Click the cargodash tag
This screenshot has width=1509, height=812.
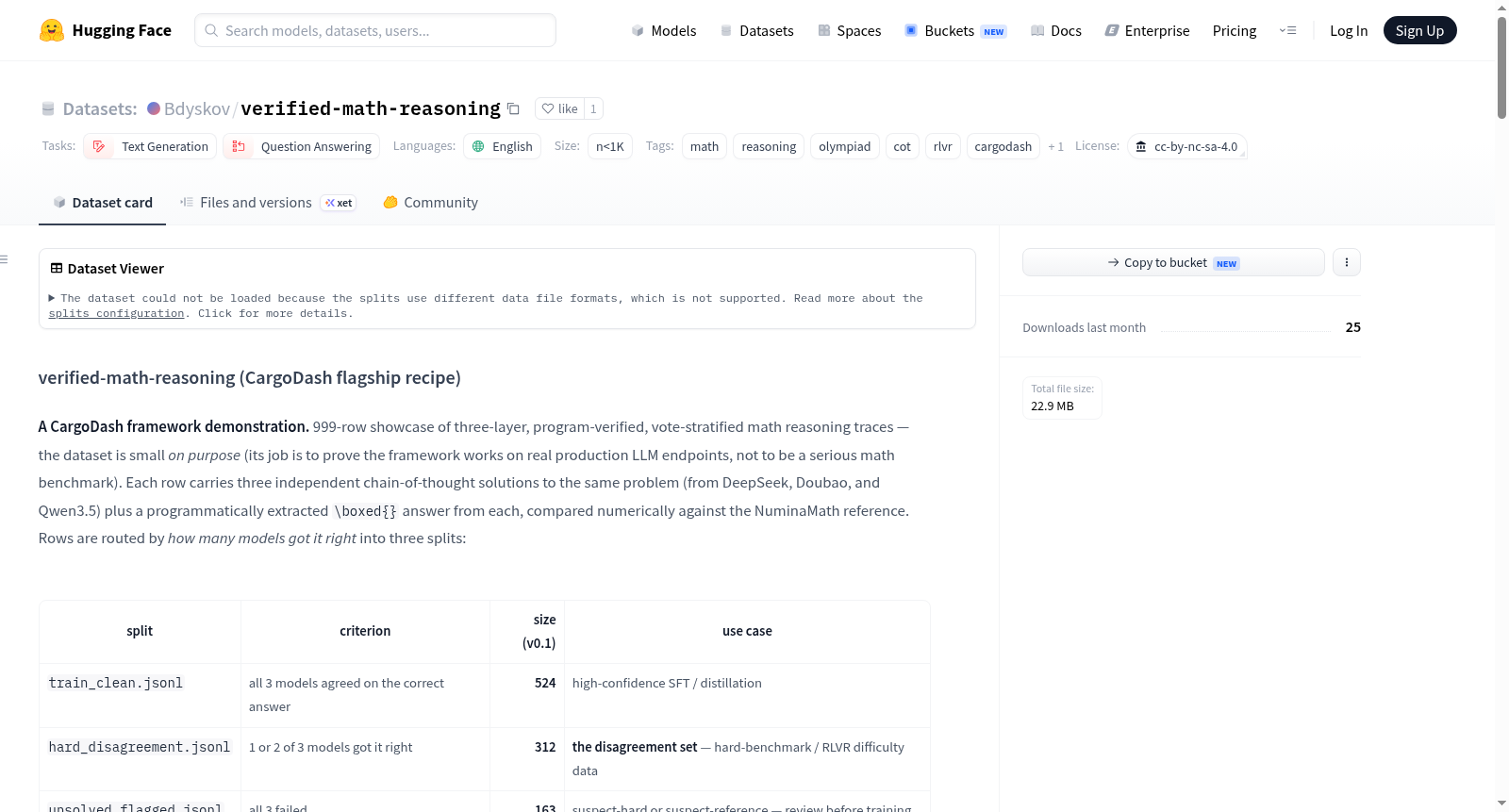1003,146
